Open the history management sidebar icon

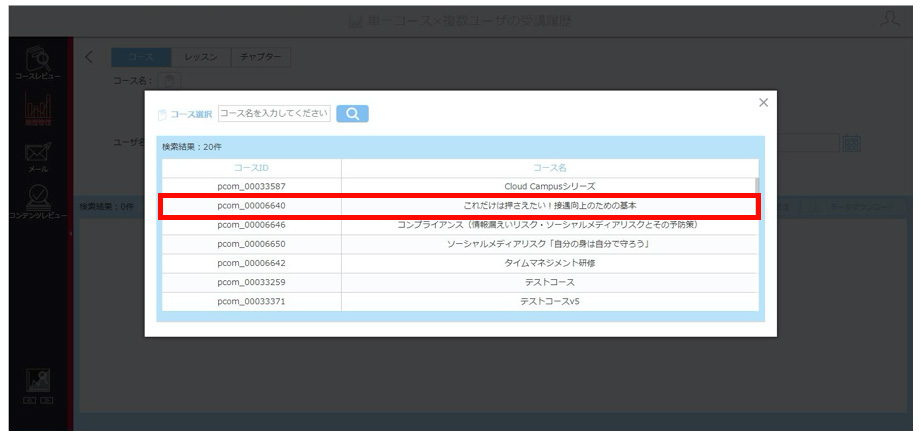point(38,109)
